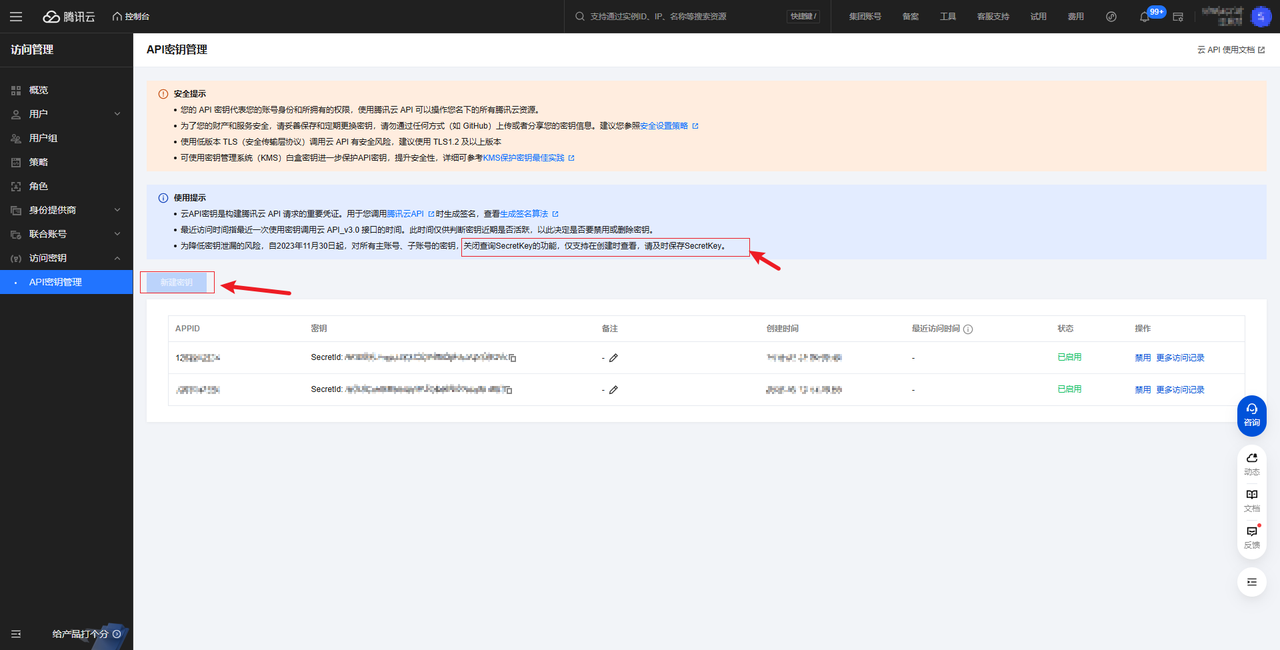
Task: Open the 文档 book icon on right sidebar
Action: tap(1251, 500)
